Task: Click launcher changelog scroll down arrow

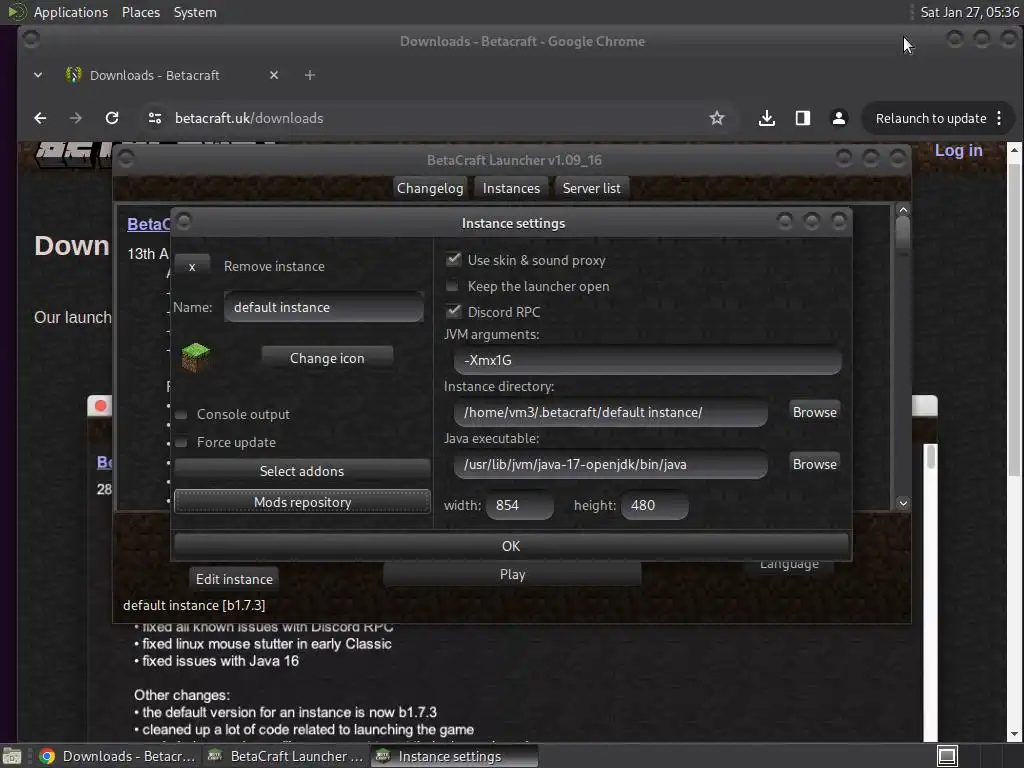Action: pos(903,503)
